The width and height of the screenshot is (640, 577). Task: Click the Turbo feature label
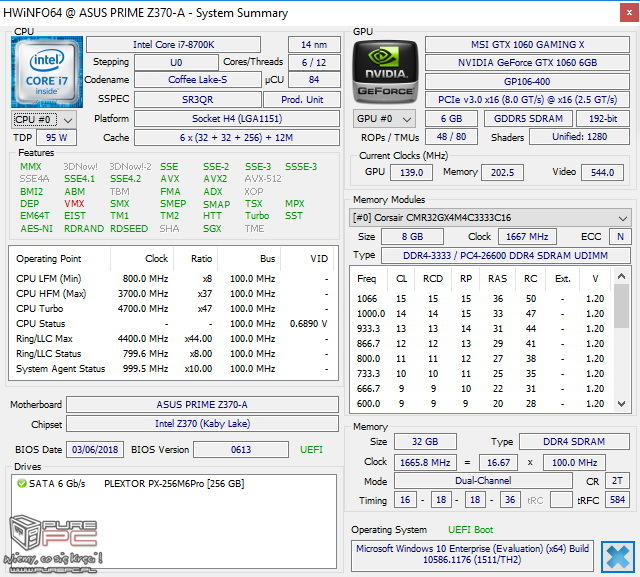(257, 215)
